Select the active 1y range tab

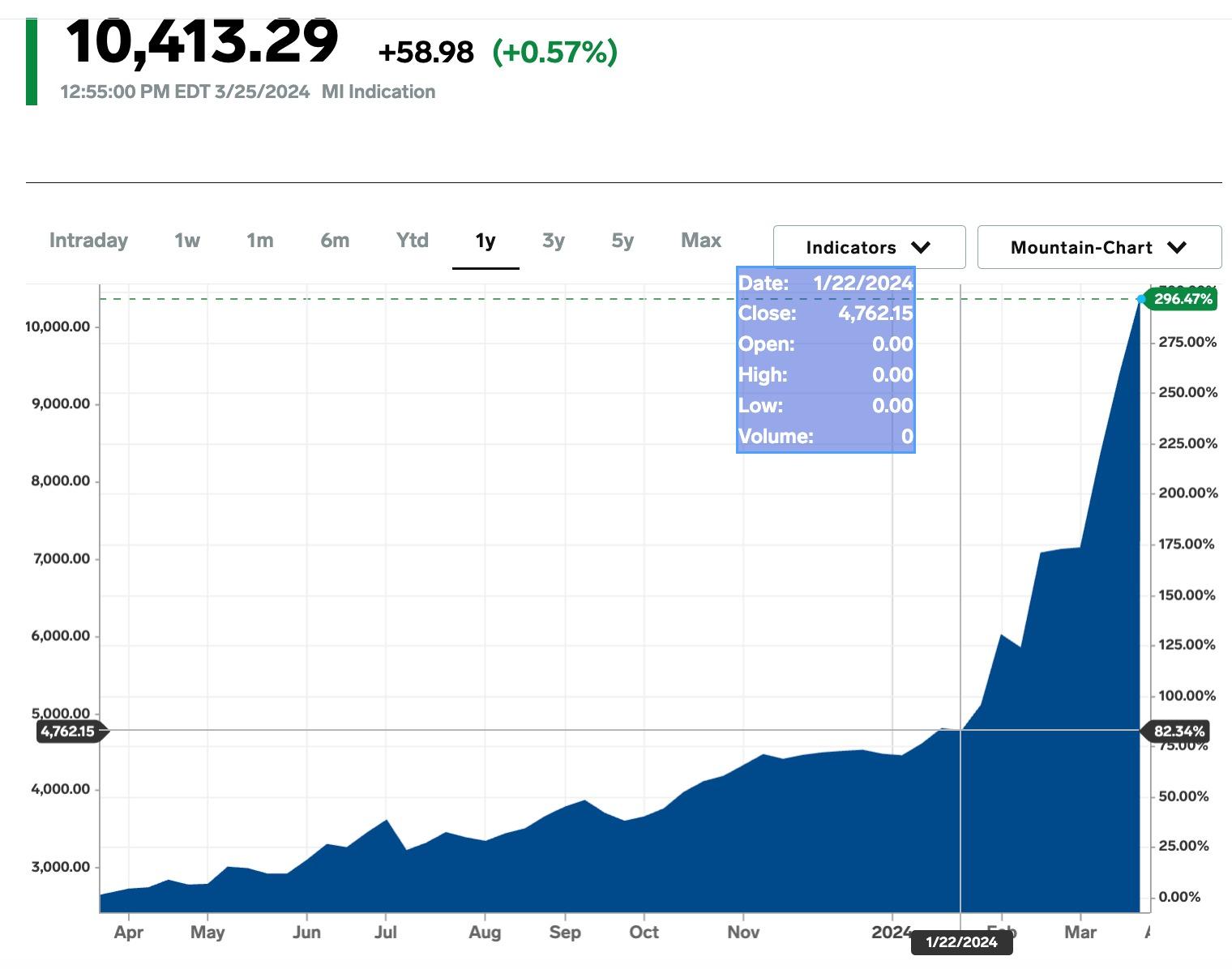point(485,241)
